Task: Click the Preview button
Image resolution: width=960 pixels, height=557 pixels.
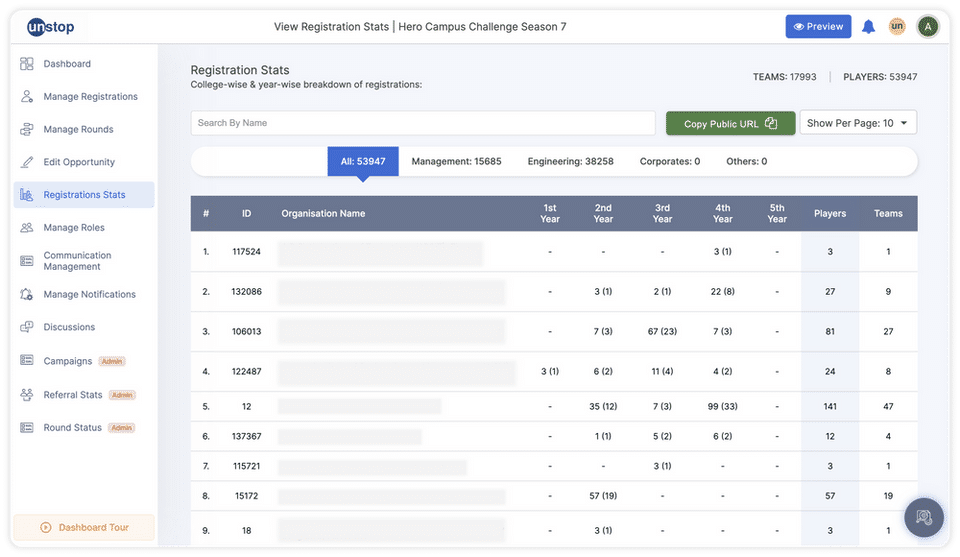Action: point(818,27)
